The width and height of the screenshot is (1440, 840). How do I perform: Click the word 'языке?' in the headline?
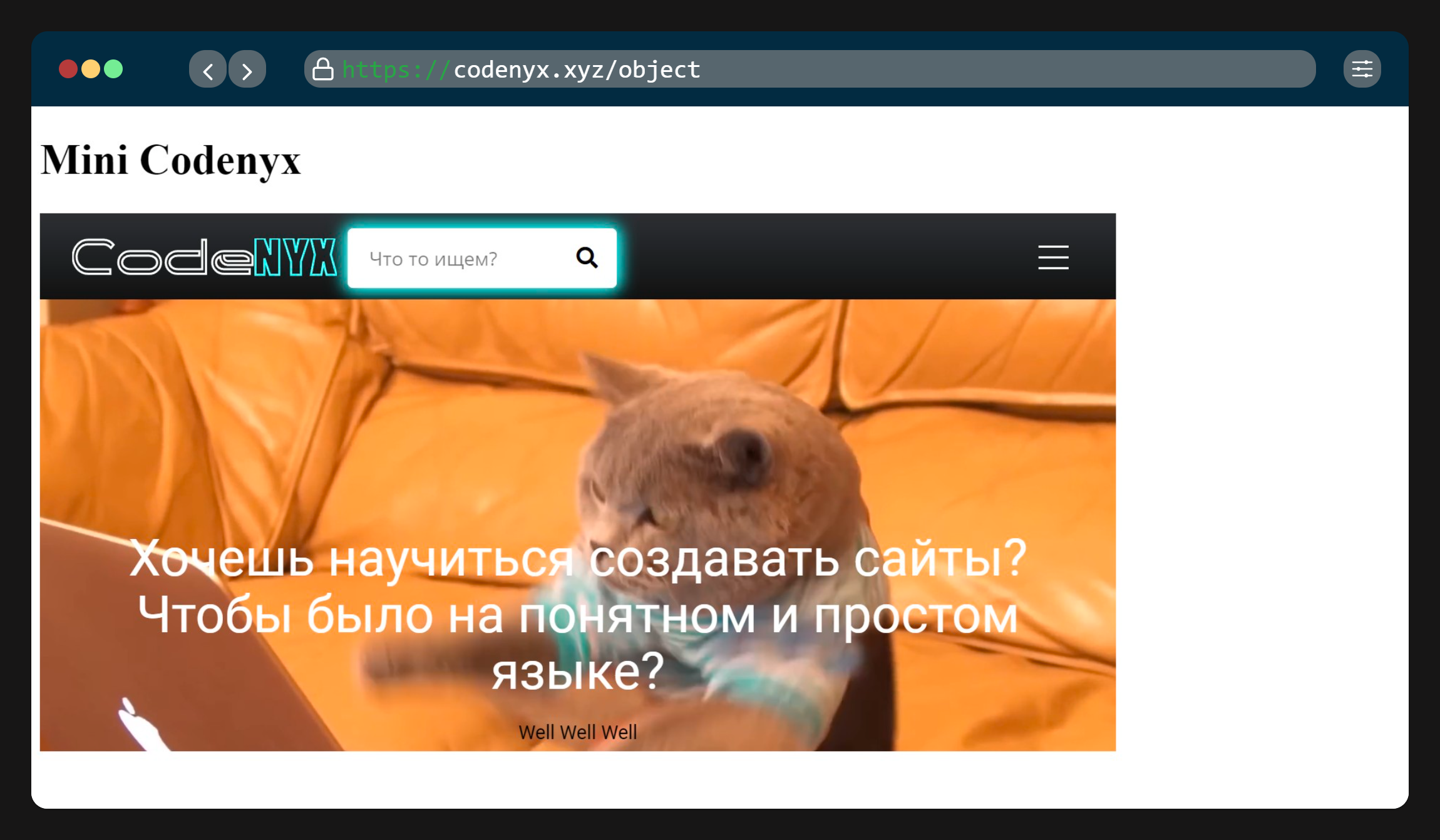[577, 672]
